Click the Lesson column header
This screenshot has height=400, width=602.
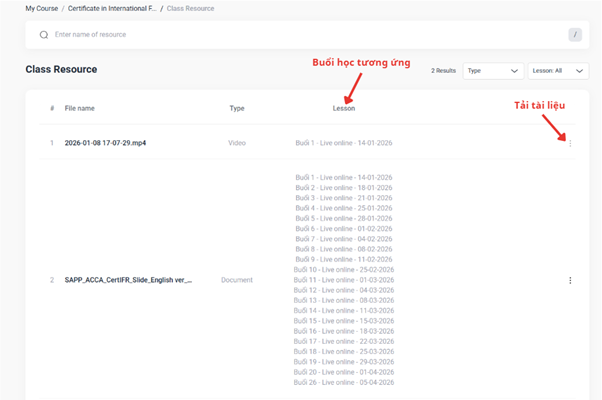(343, 108)
